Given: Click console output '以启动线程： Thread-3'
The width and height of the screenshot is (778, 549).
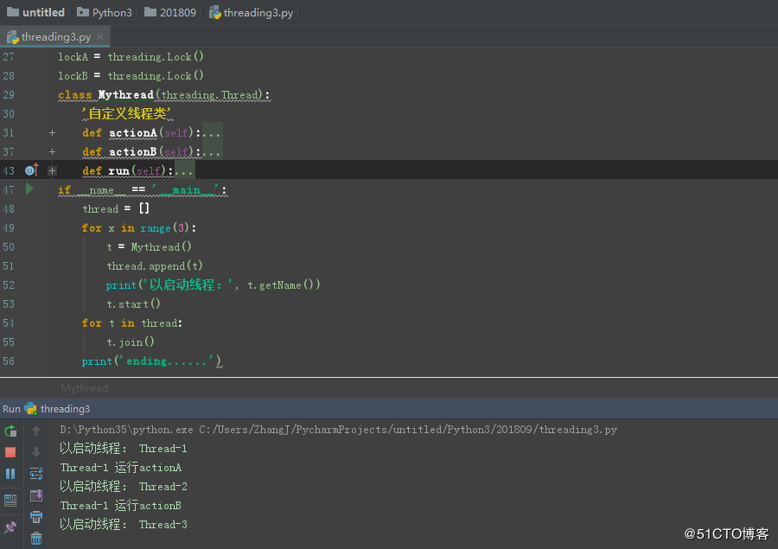Looking at the screenshot, I should (x=124, y=524).
